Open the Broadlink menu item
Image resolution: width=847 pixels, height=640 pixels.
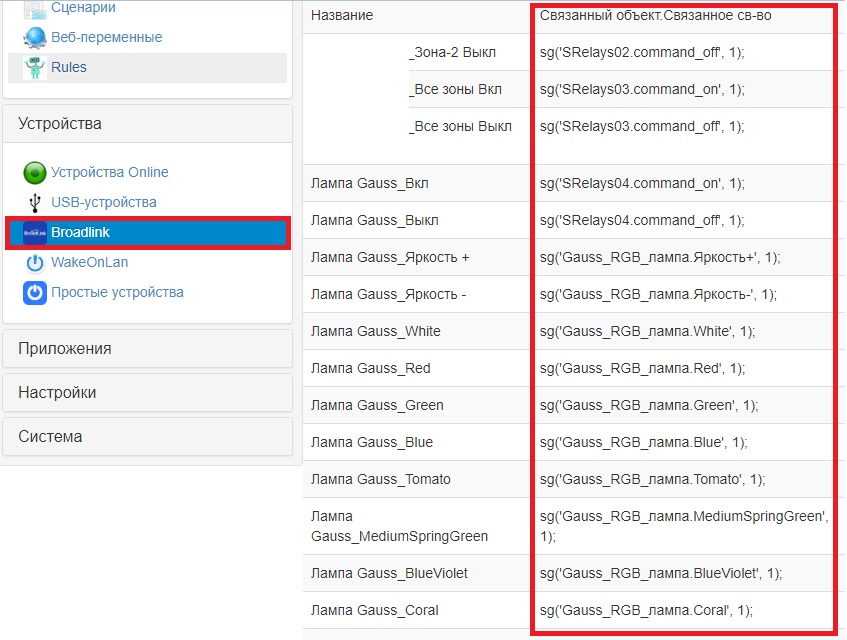pos(81,233)
